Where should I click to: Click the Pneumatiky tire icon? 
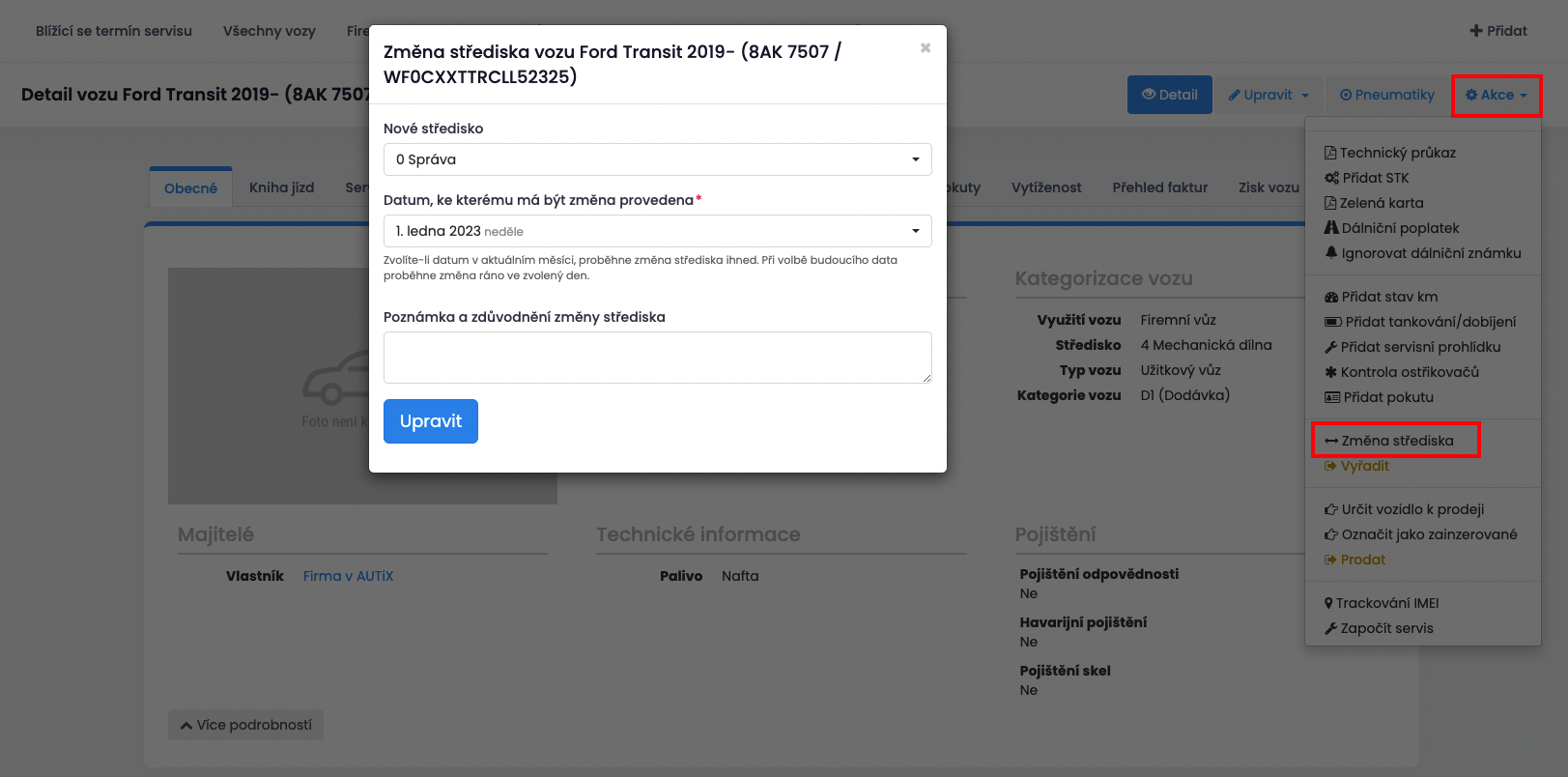click(x=1346, y=95)
